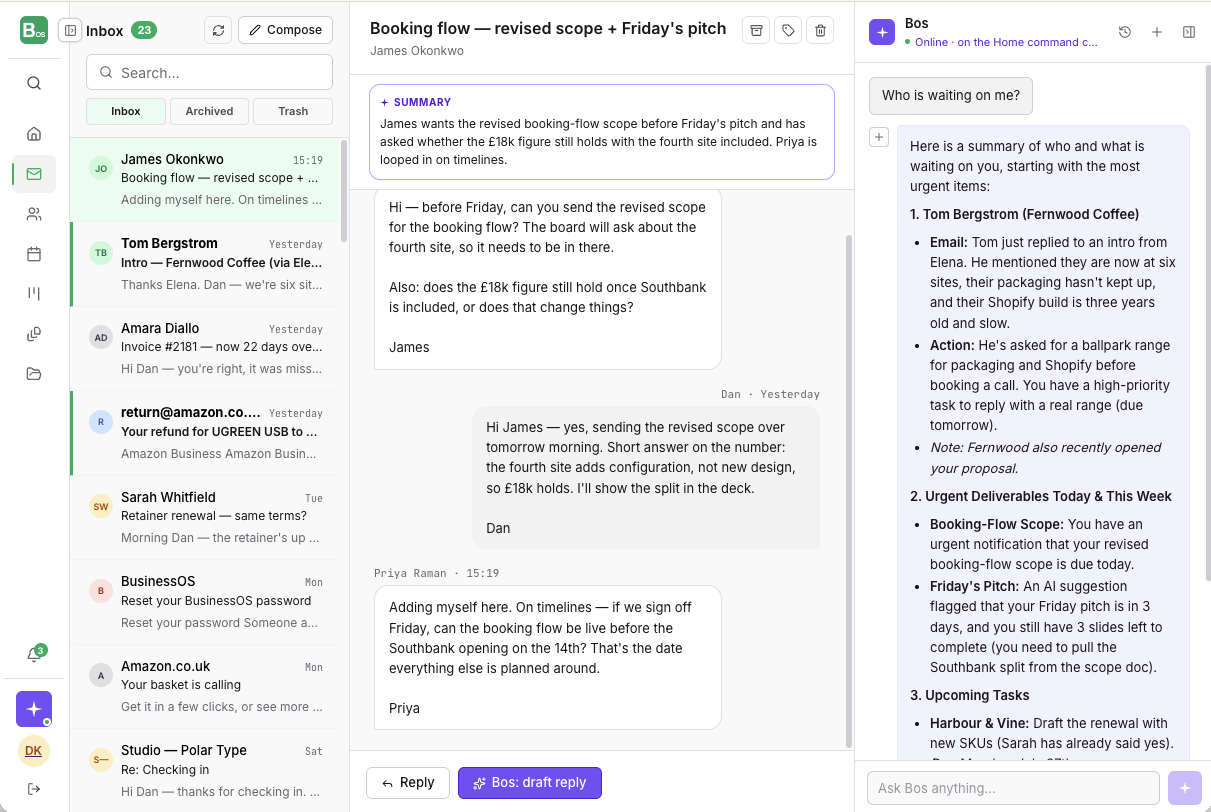Open James Okonkwo's Booking flow email
The width and height of the screenshot is (1211, 812).
pos(205,179)
